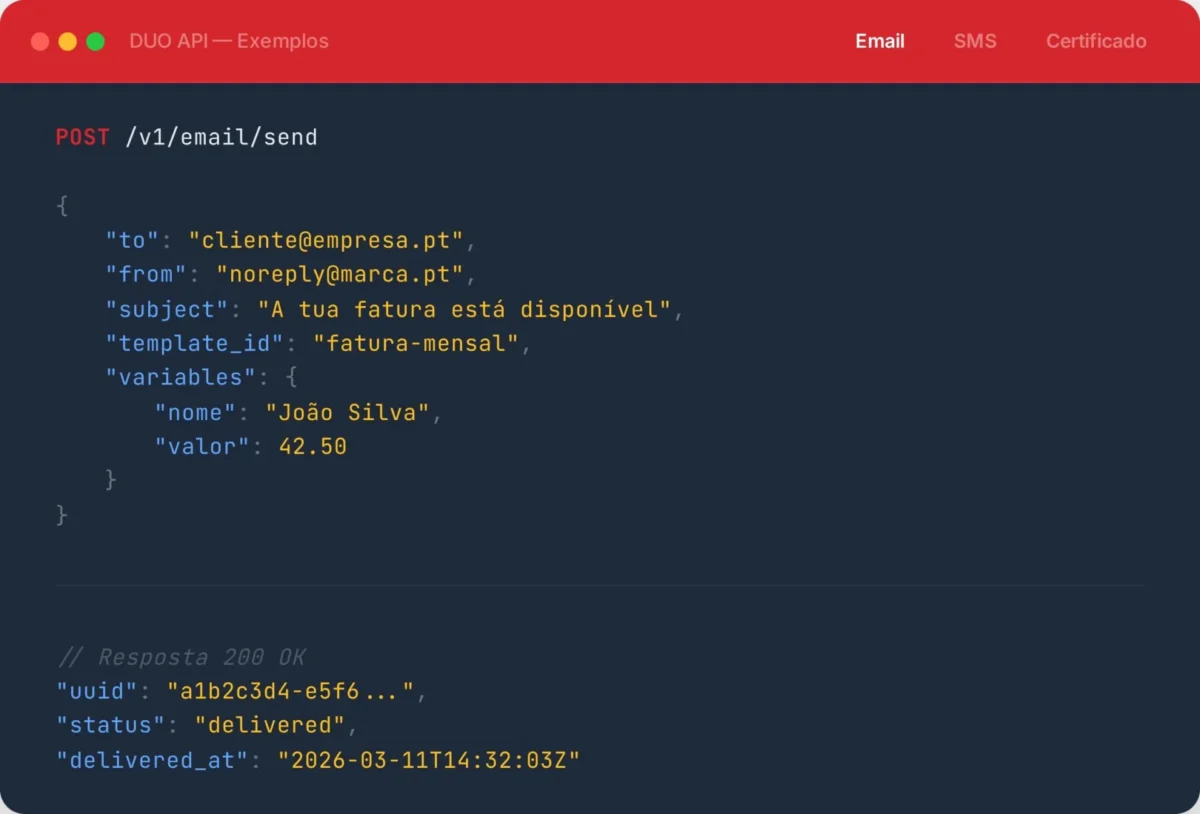The width and height of the screenshot is (1200, 814).
Task: Click the green traffic light window dot
Action: (x=93, y=41)
